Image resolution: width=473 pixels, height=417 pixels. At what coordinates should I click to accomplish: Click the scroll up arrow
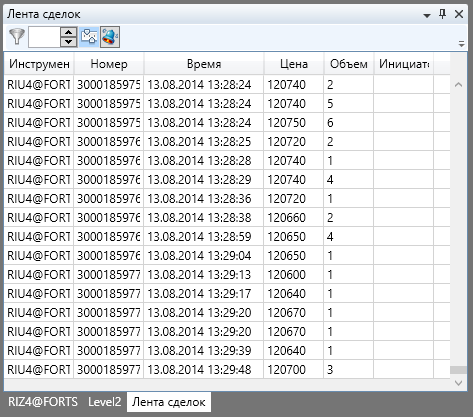tap(458, 85)
